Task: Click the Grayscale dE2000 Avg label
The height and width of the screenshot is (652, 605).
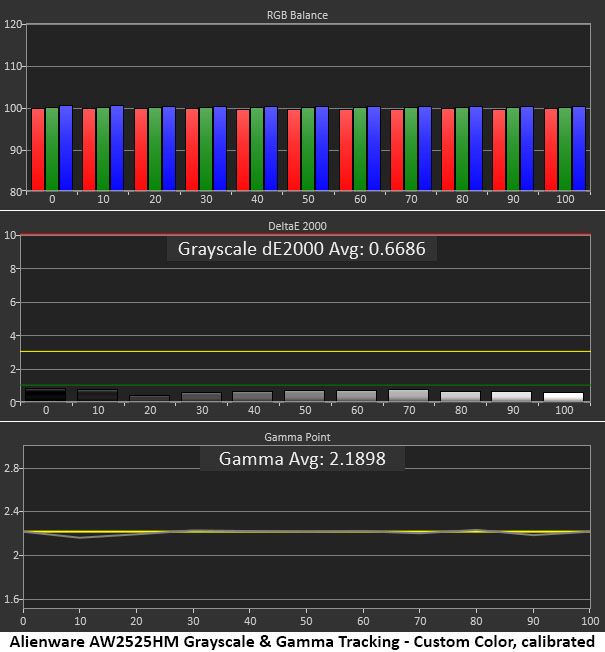Action: pyautogui.click(x=301, y=249)
